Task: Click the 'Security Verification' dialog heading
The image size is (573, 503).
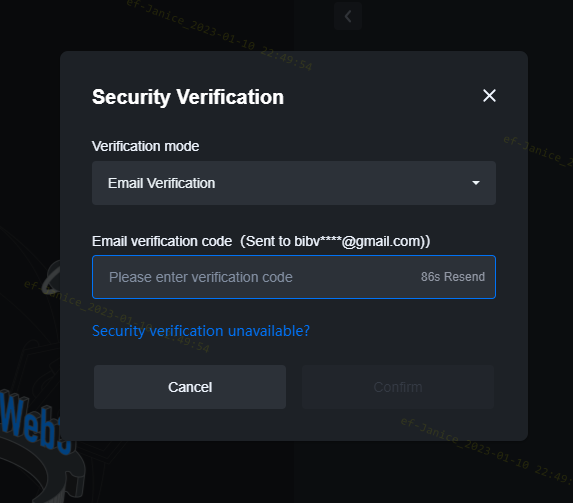Action: [x=188, y=97]
